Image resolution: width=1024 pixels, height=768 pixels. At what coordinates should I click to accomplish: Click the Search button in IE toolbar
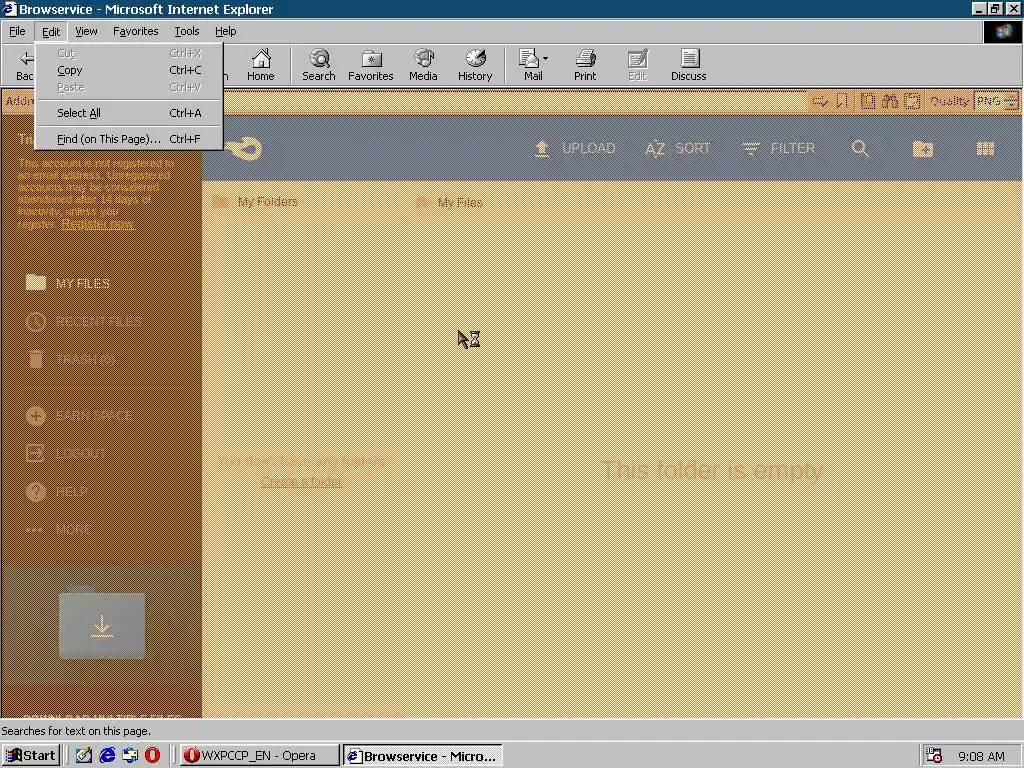click(x=319, y=65)
